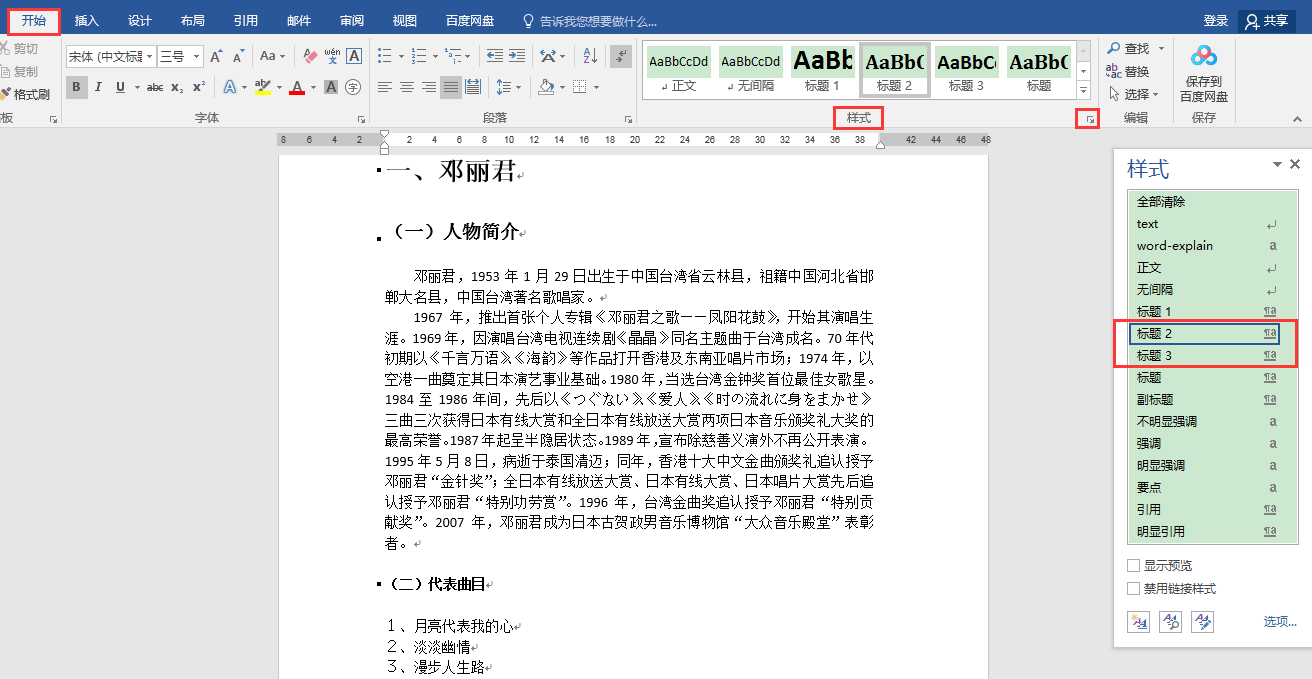
Task: Open 选项... link in Styles pane
Action: click(x=1280, y=621)
